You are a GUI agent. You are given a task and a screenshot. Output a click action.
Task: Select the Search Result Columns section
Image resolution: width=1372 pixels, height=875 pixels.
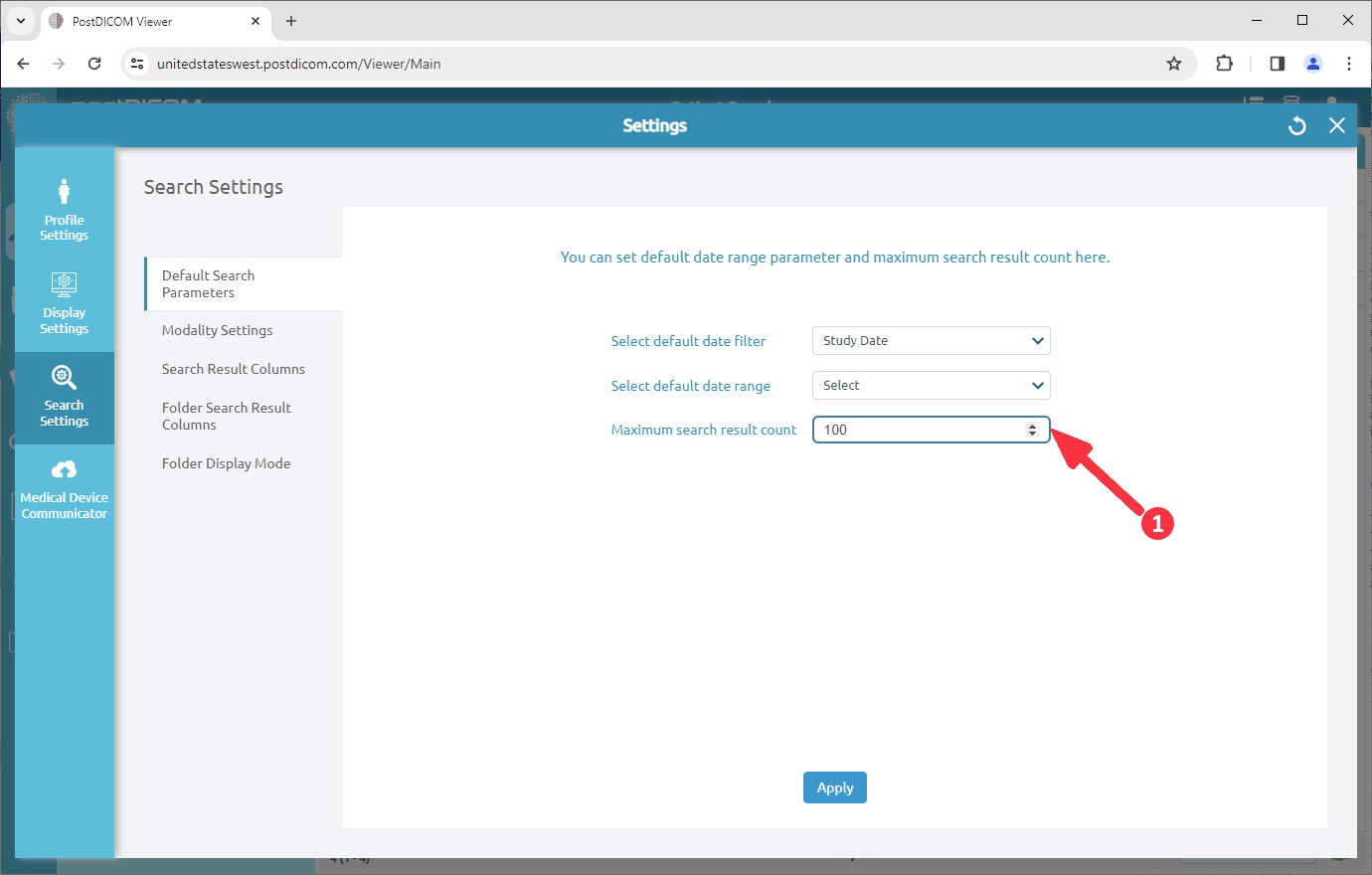tap(233, 368)
